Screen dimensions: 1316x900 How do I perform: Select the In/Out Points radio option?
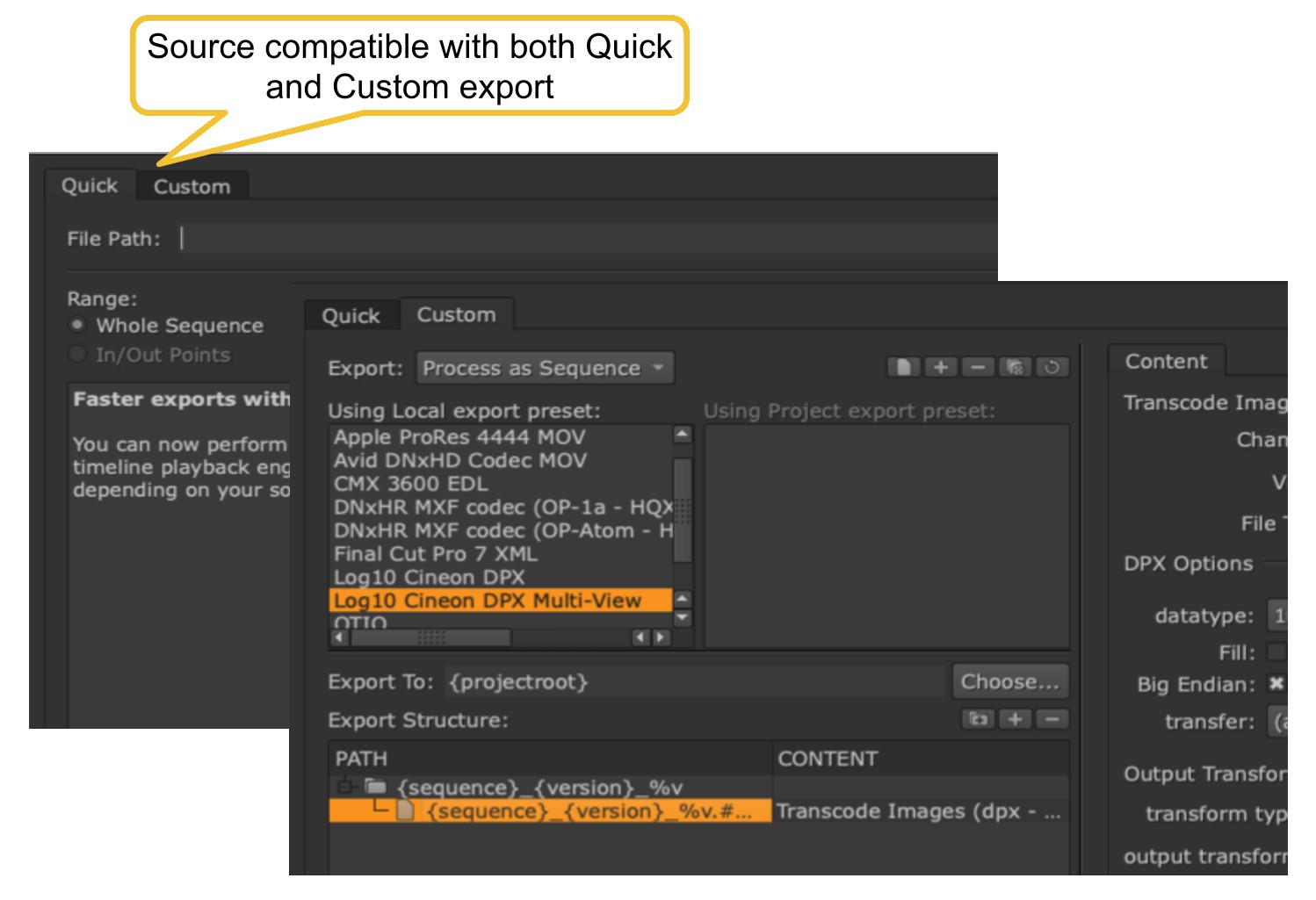point(78,355)
